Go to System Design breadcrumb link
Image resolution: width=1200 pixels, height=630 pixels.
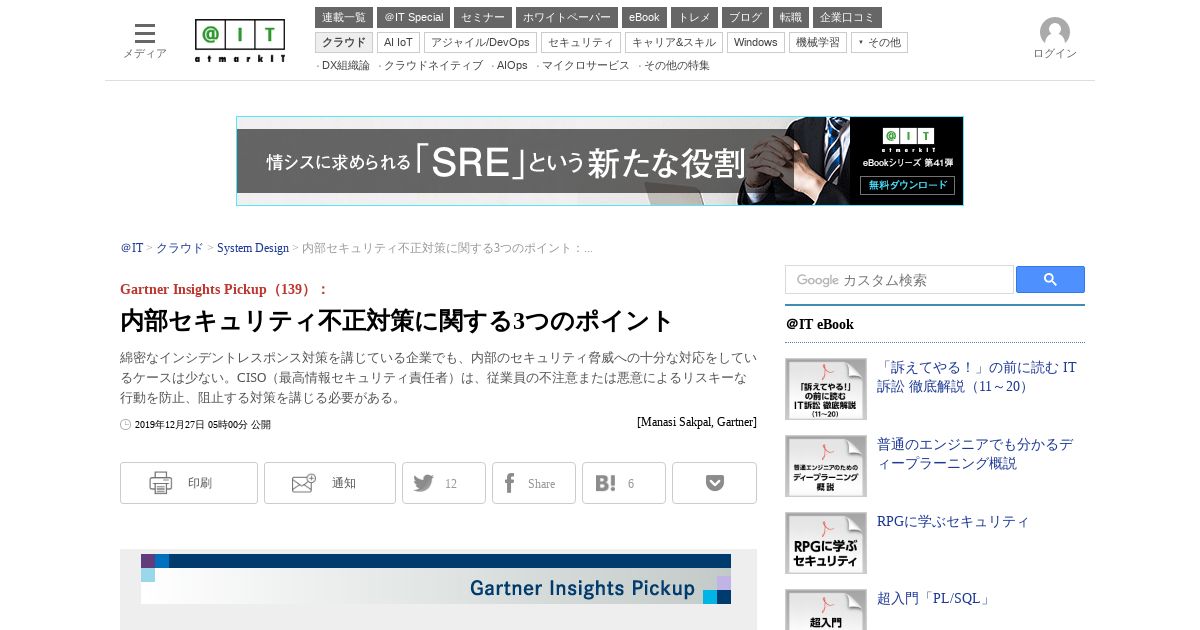click(253, 248)
